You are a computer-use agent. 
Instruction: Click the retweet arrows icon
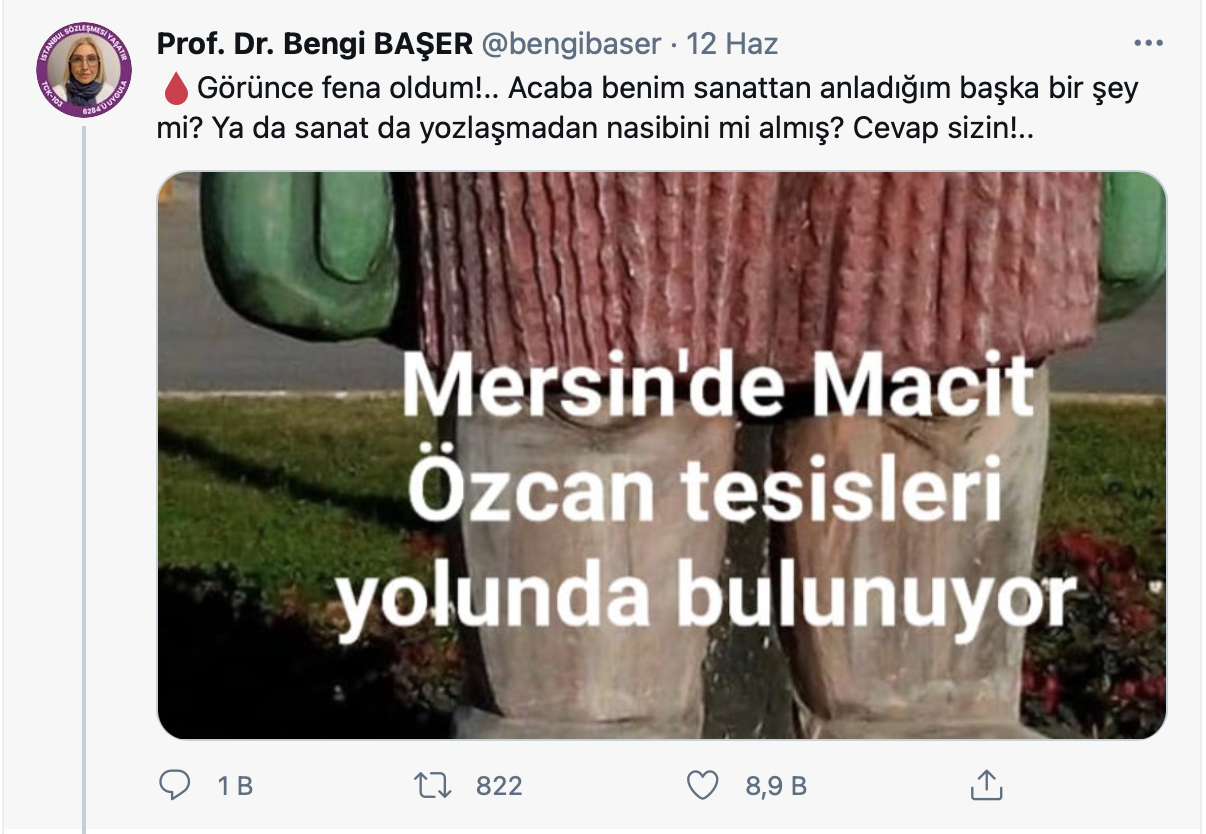(432, 786)
